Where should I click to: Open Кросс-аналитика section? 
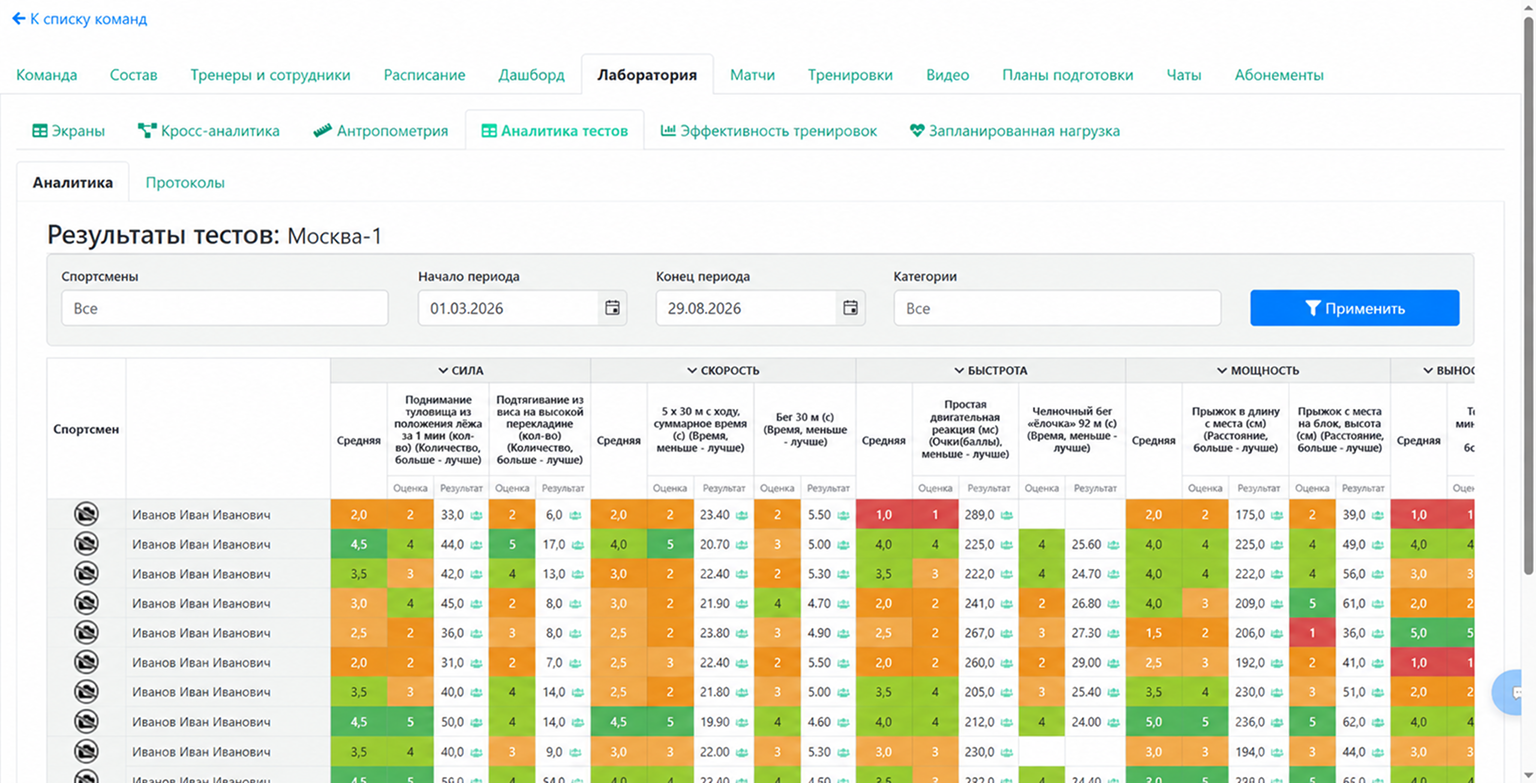(x=208, y=131)
